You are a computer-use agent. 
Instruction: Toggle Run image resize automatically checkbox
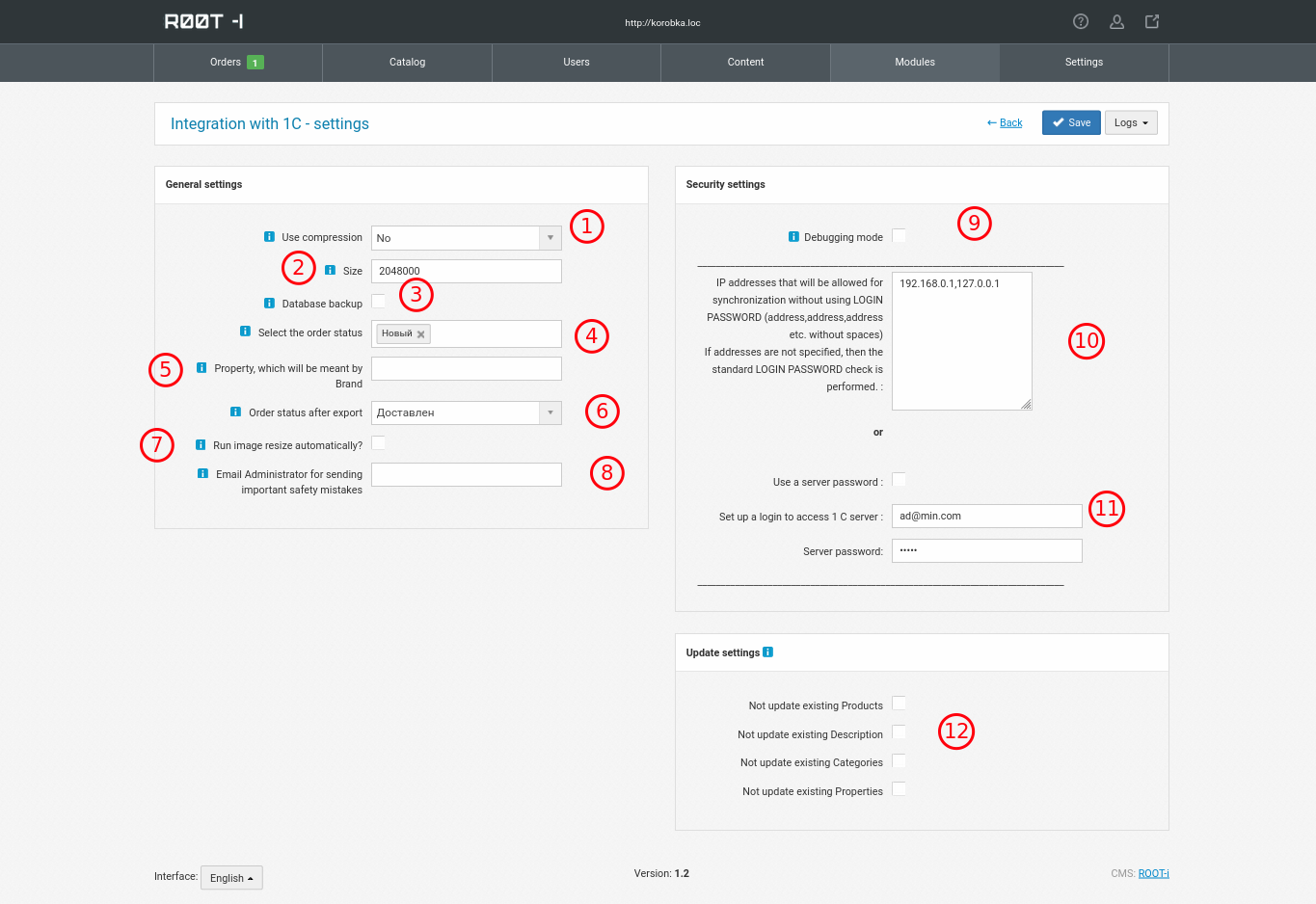click(378, 442)
